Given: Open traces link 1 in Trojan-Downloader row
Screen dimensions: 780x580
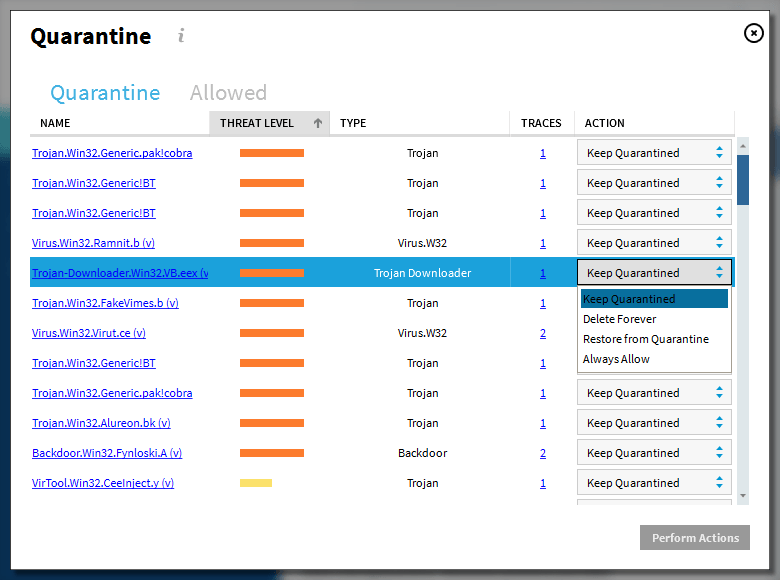Looking at the screenshot, I should [543, 273].
